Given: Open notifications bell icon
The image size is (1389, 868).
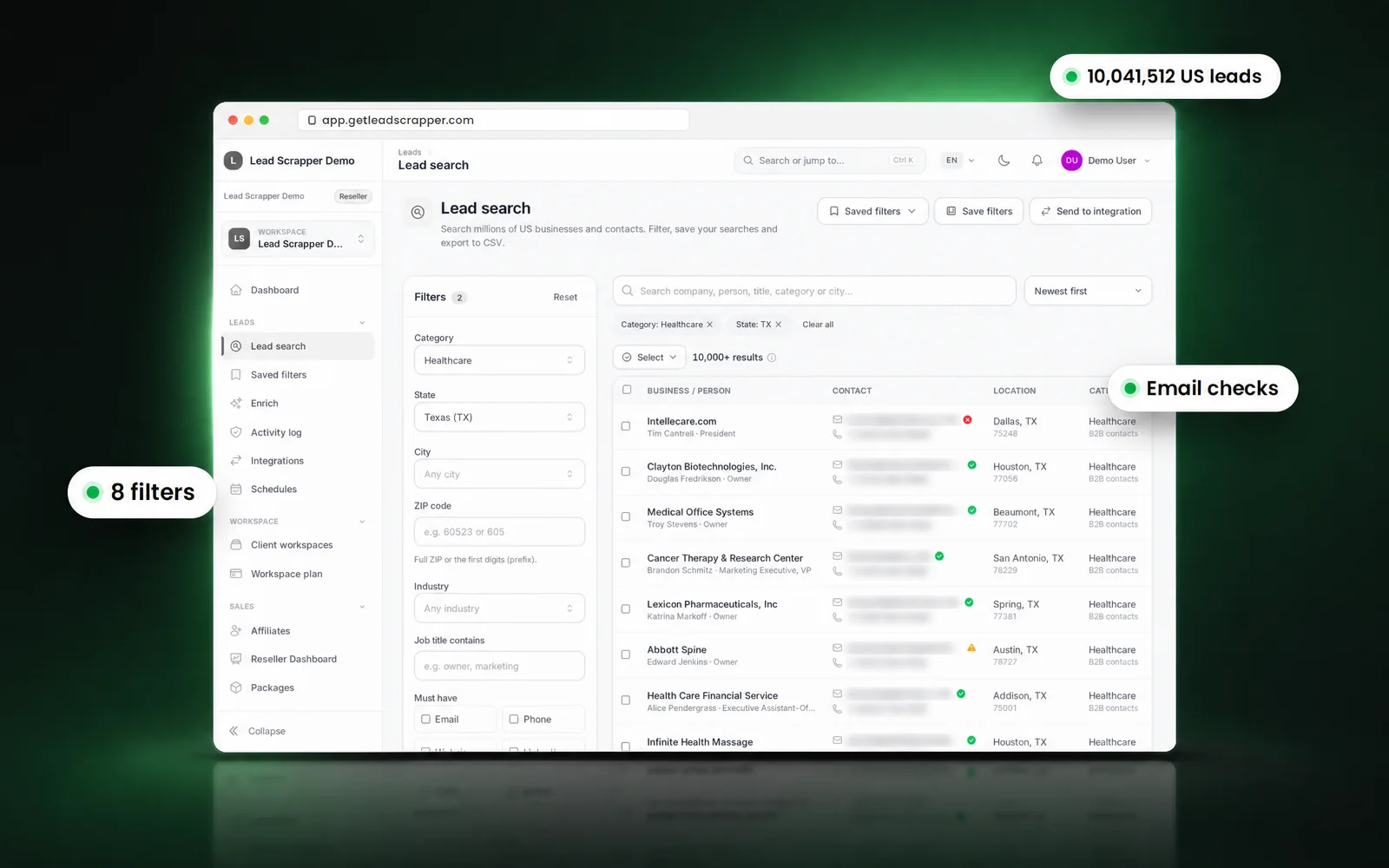Looking at the screenshot, I should (x=1037, y=161).
